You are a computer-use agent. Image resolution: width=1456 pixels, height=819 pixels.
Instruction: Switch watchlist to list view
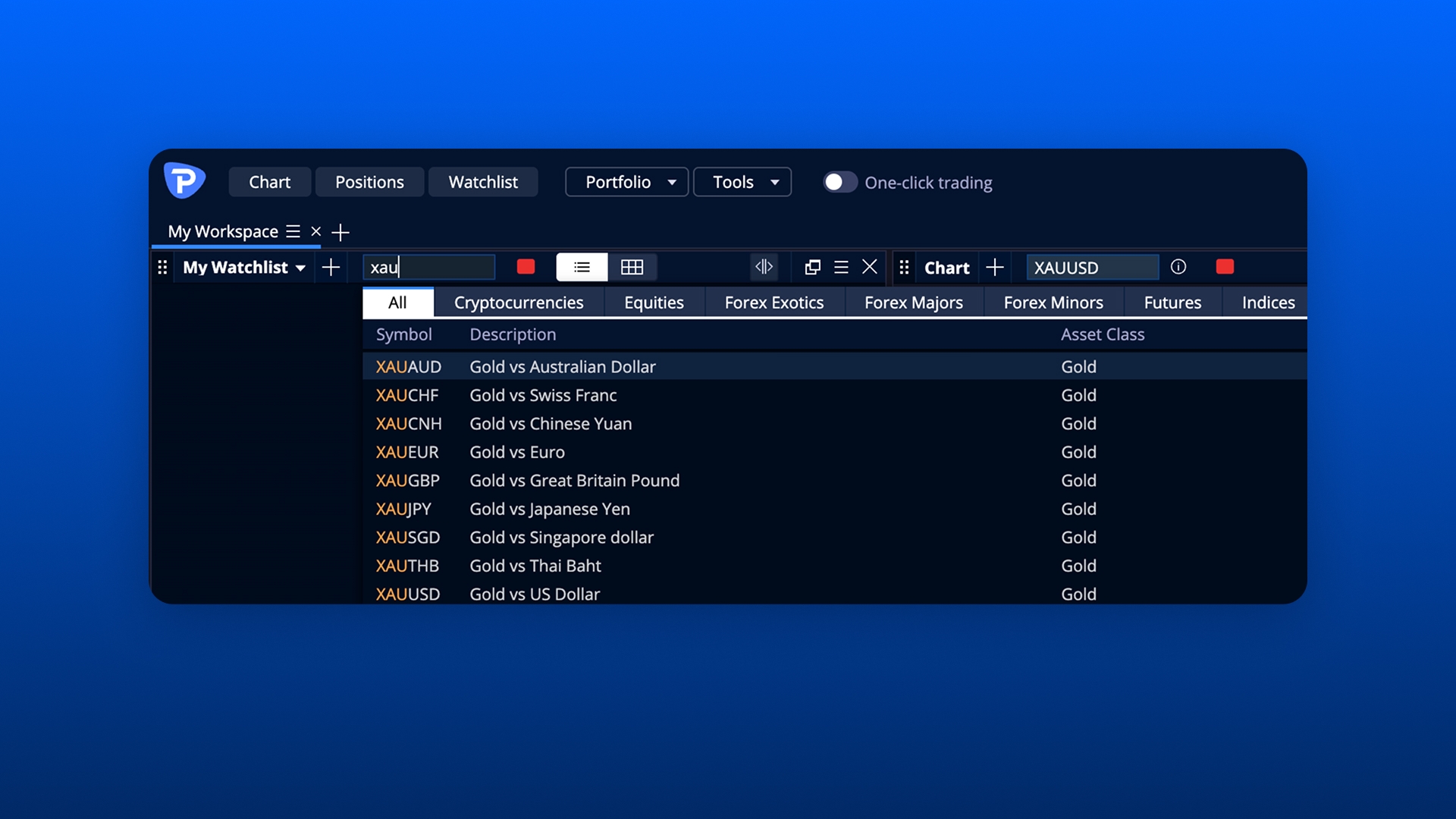coord(582,267)
